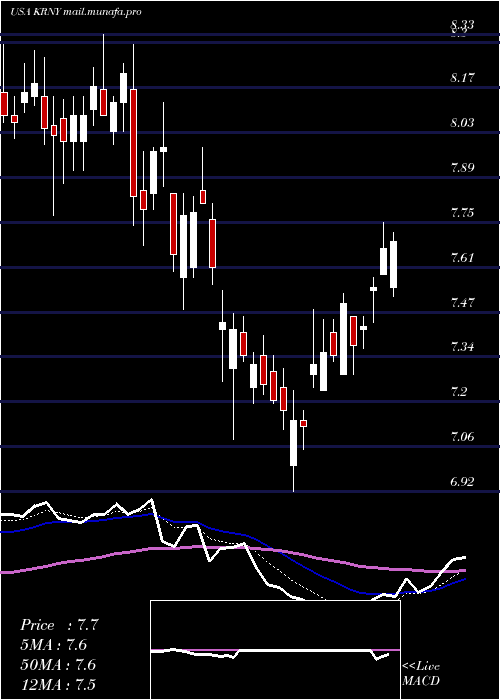Click the 8.17 price axis label

point(462,78)
